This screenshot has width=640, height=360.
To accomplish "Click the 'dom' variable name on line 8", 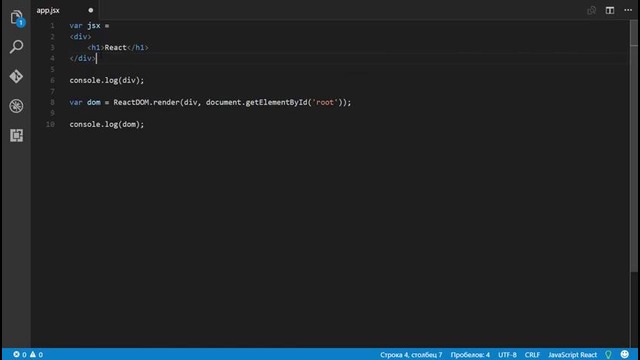I will point(93,102).
